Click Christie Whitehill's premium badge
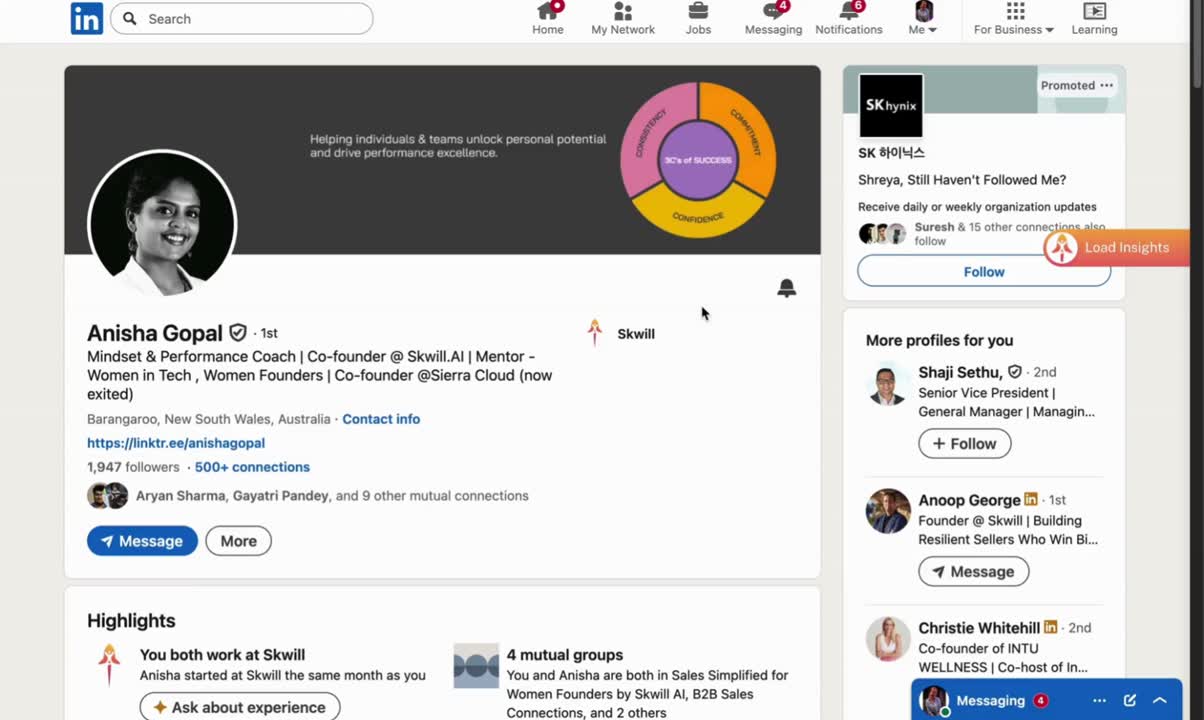1204x720 pixels. point(1051,628)
